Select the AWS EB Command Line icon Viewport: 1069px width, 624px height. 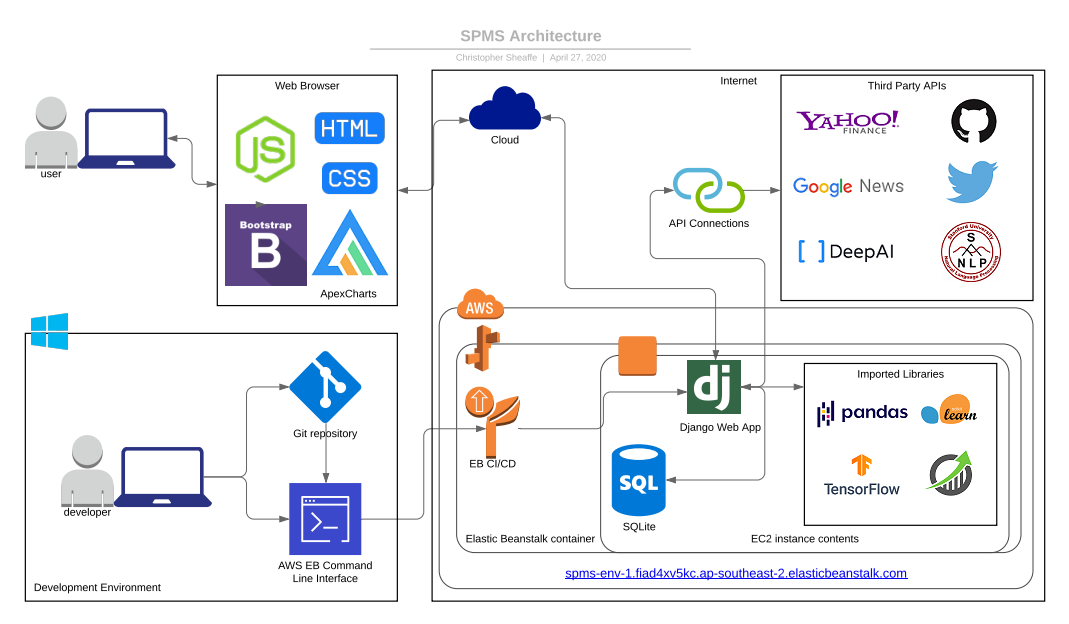pyautogui.click(x=325, y=519)
